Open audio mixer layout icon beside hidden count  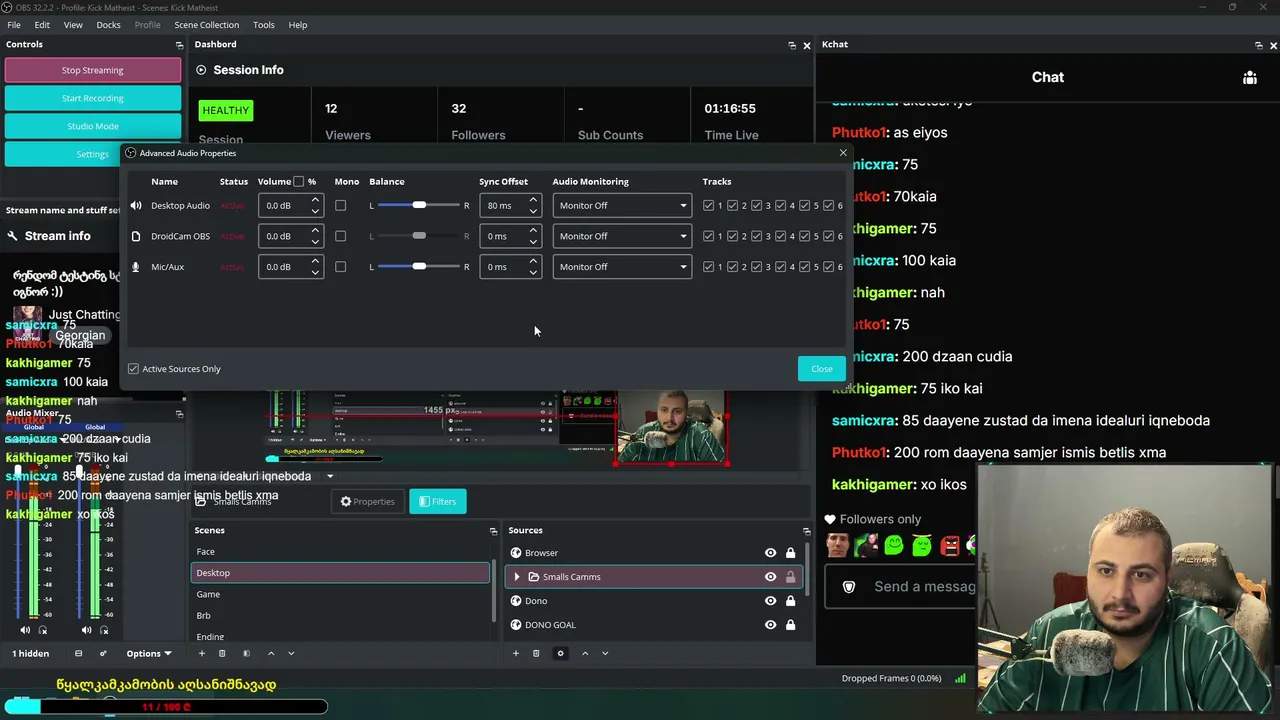tap(78, 653)
